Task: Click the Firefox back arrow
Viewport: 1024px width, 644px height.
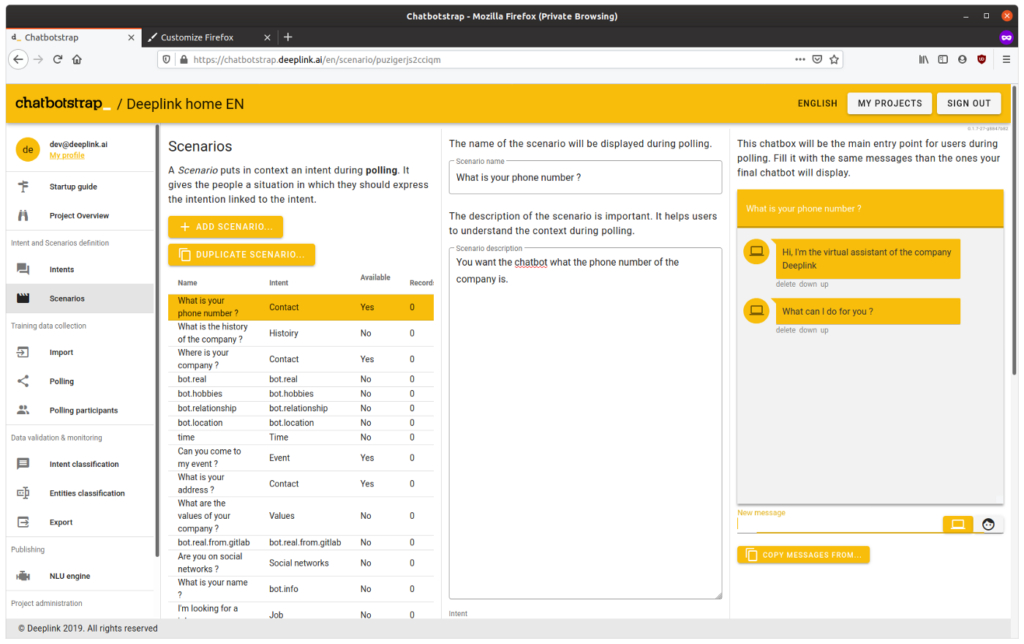Action: 18,59
